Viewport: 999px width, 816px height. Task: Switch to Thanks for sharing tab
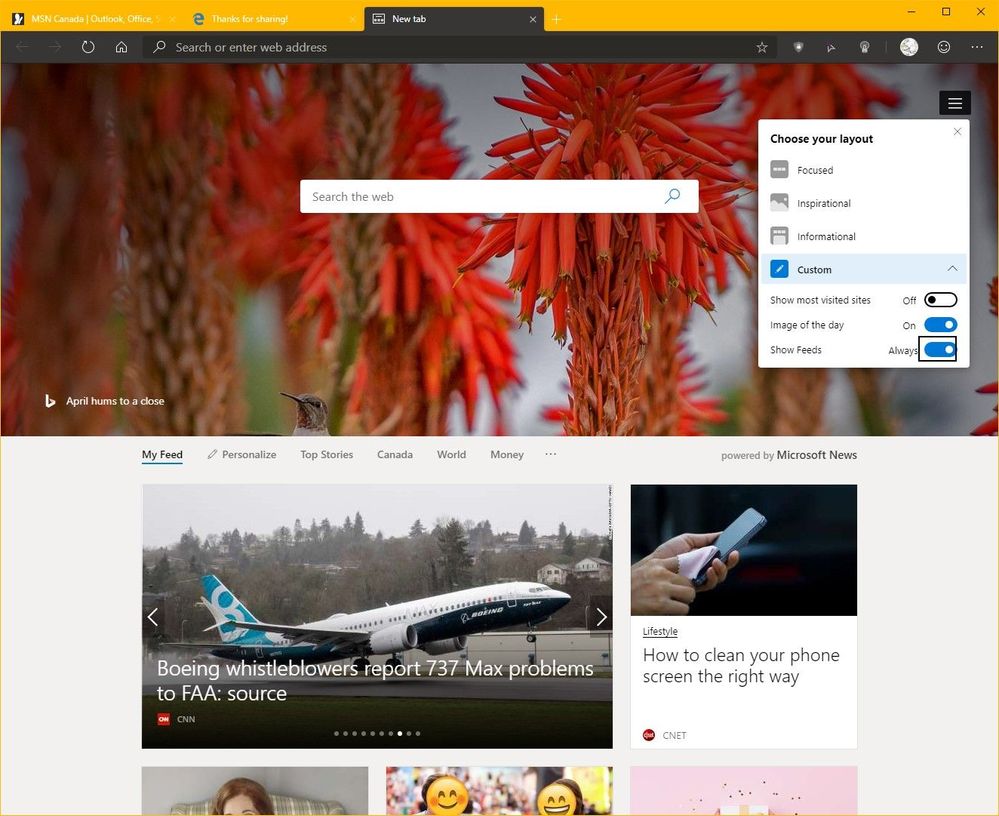272,19
